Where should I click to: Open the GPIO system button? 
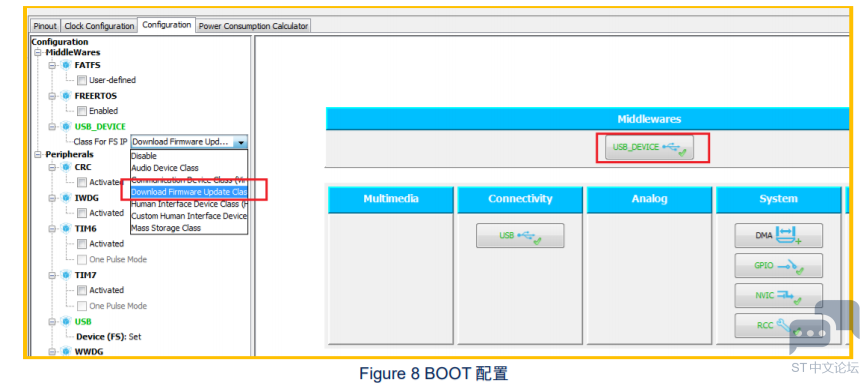(x=779, y=266)
